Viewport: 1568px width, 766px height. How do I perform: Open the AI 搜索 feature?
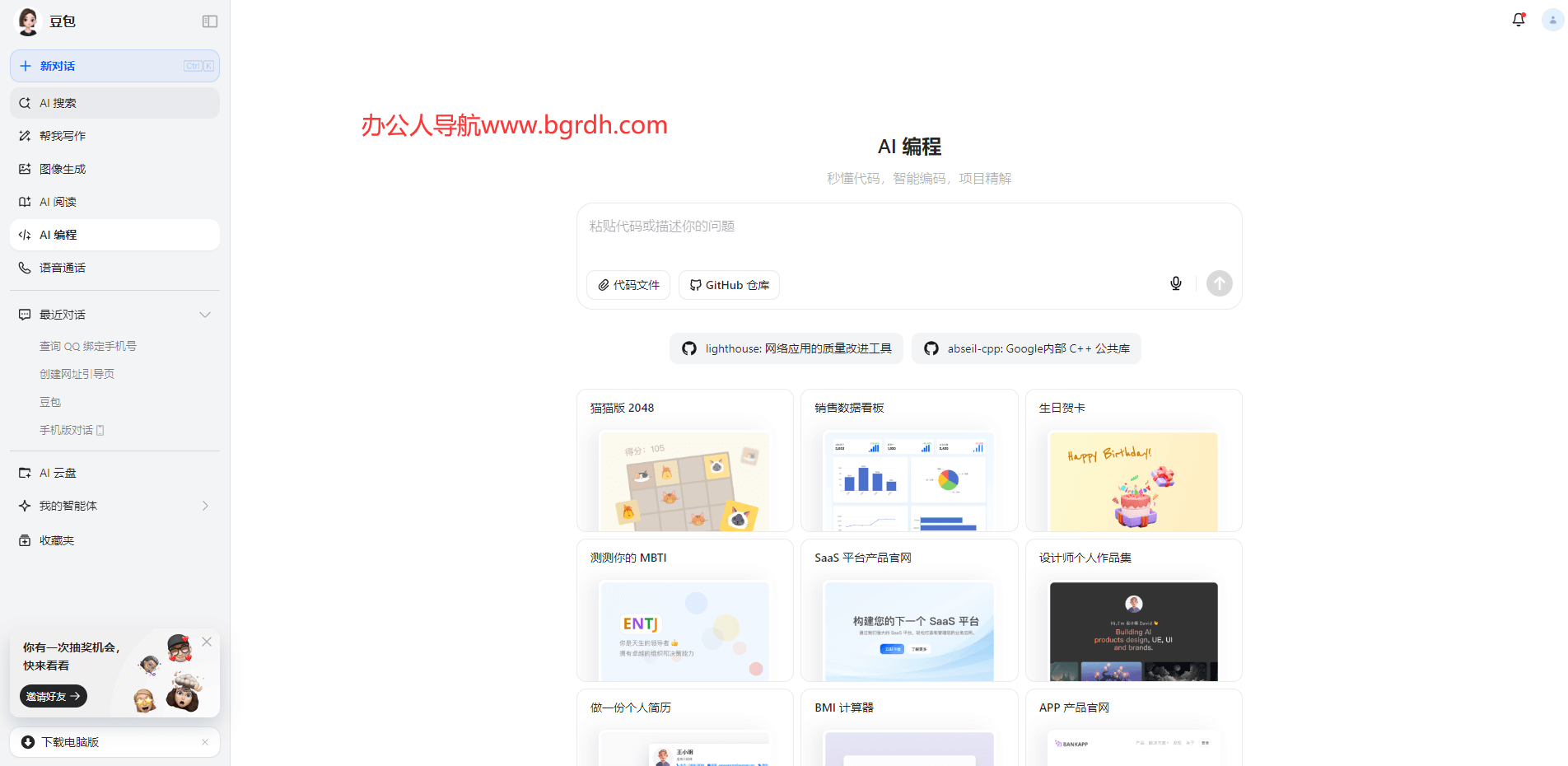pos(58,102)
